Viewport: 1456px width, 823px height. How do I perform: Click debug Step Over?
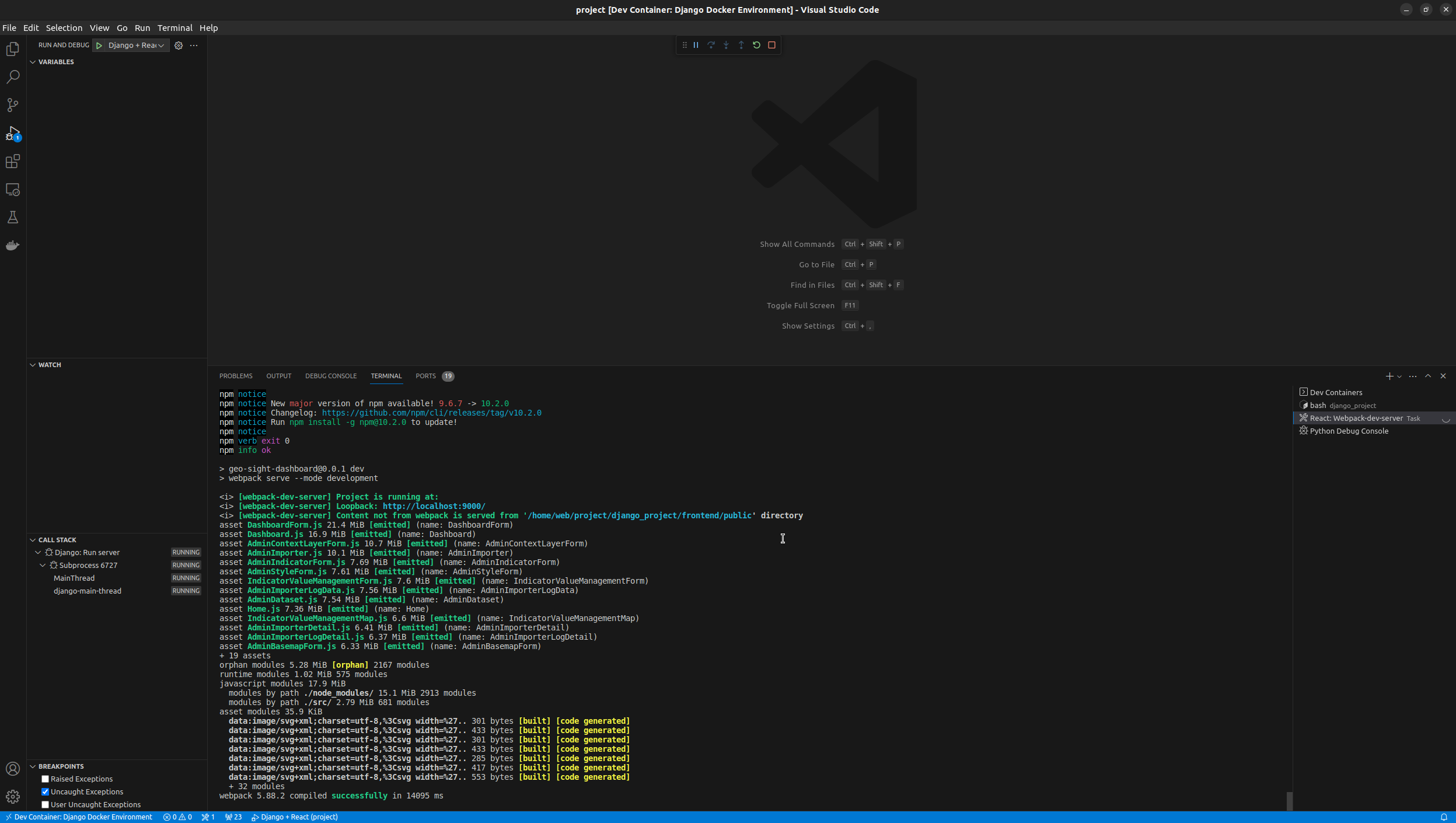coord(711,45)
